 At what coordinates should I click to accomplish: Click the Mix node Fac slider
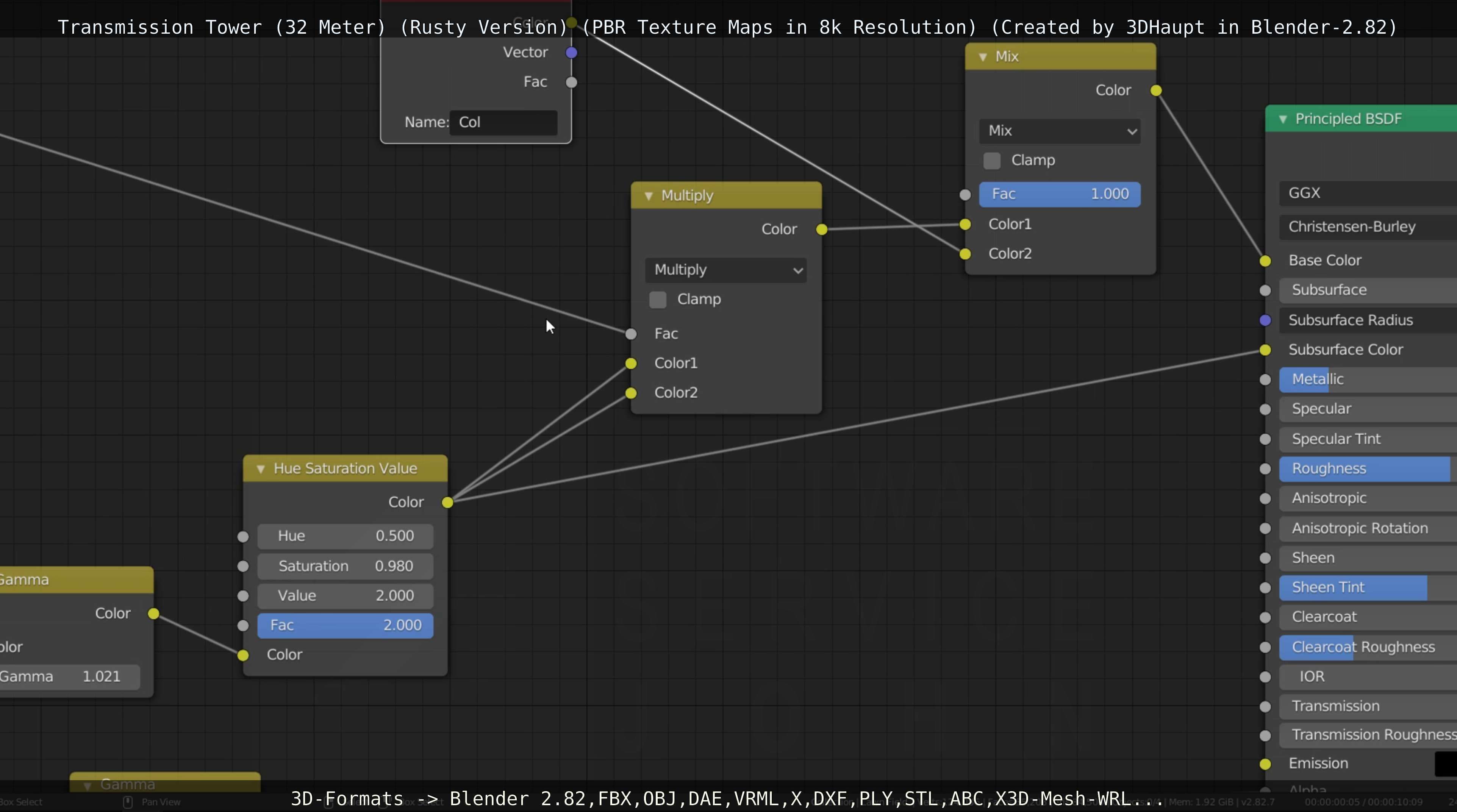[x=1059, y=194]
